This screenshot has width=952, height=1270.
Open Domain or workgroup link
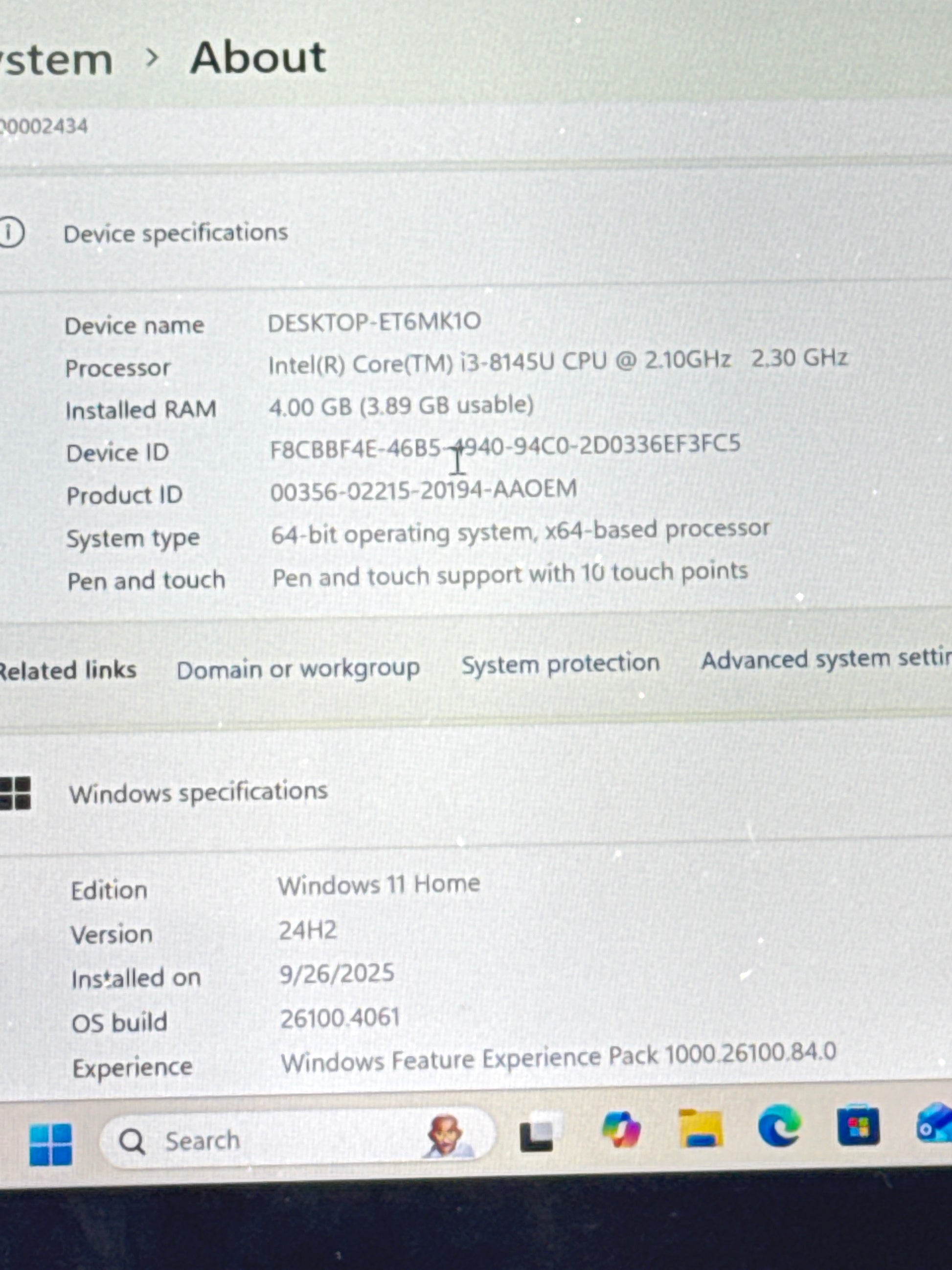click(x=298, y=669)
